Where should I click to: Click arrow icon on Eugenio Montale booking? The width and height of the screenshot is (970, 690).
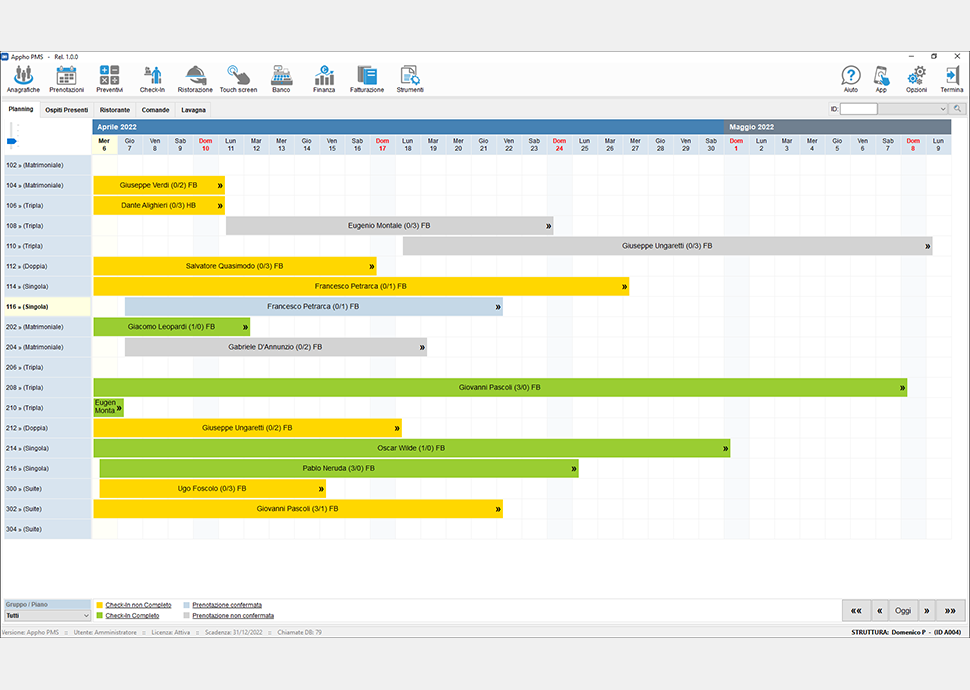548,226
